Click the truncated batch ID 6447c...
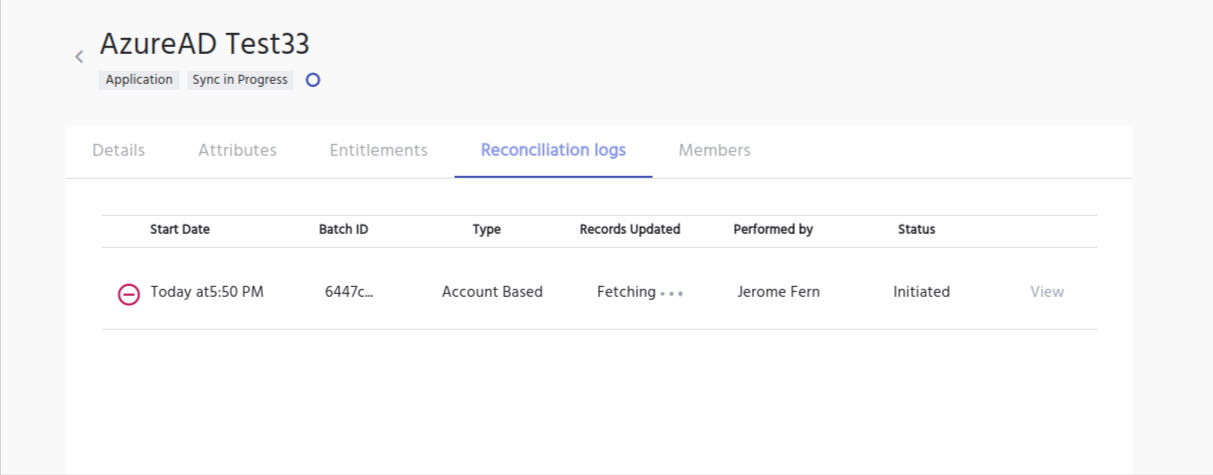 pyautogui.click(x=348, y=292)
